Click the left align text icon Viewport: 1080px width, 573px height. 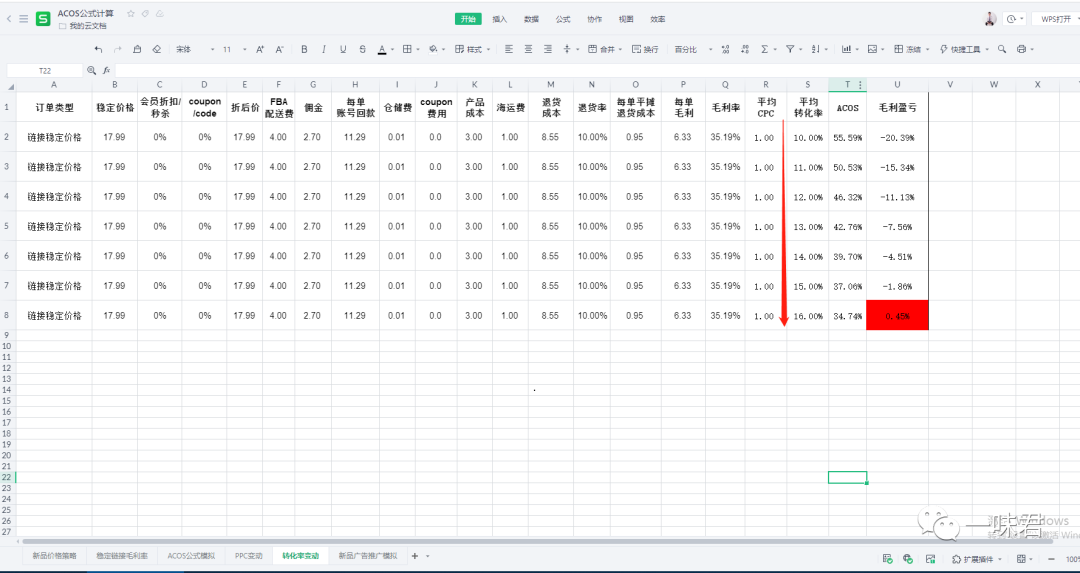coord(508,49)
